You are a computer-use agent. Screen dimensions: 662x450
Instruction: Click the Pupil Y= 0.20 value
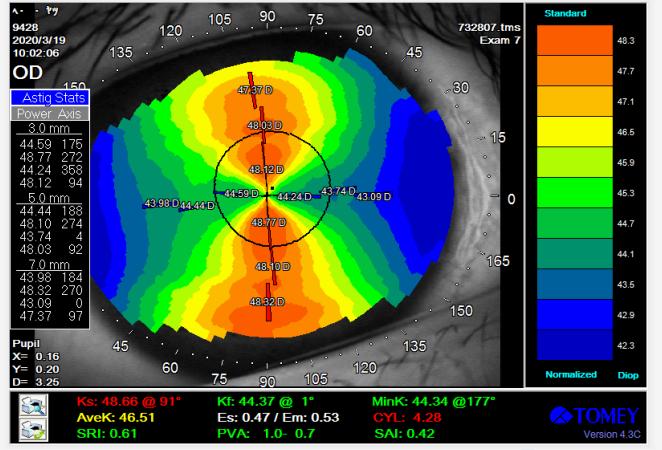[36, 369]
